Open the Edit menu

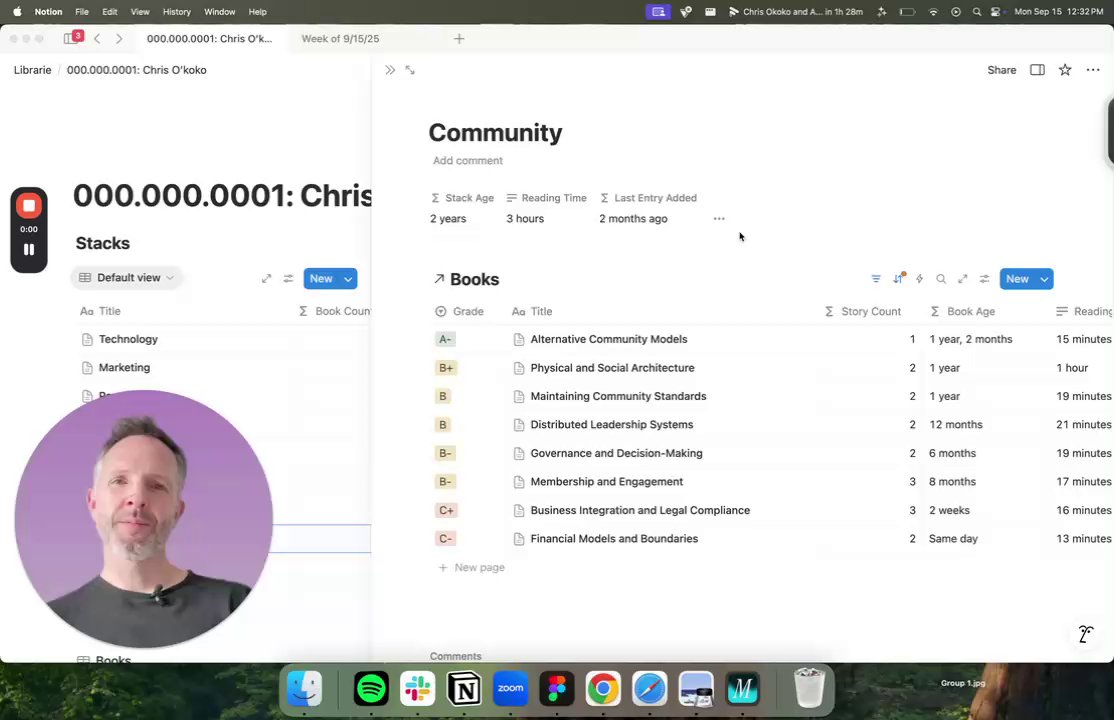click(109, 11)
